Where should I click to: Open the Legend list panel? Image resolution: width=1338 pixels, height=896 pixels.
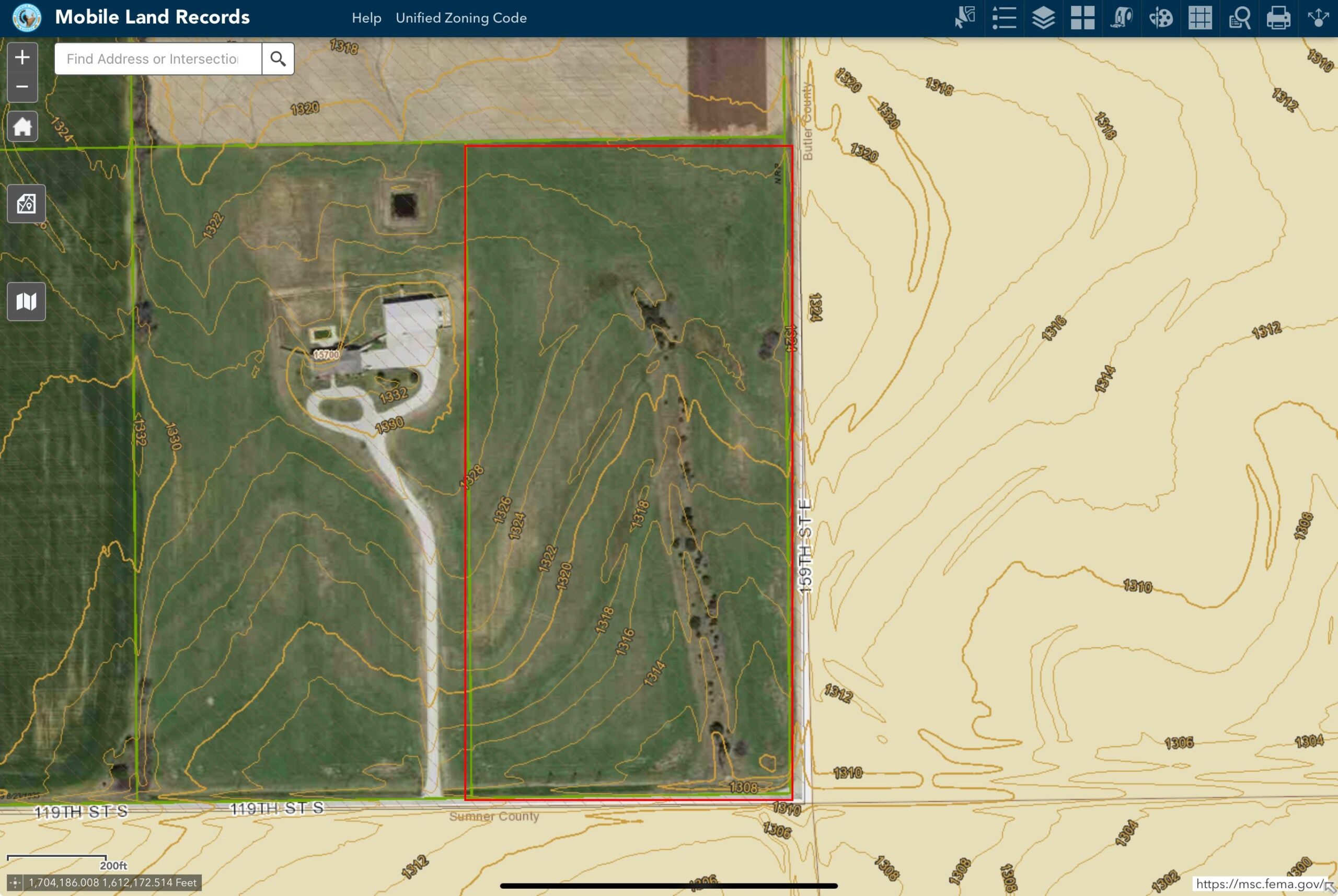tap(1004, 18)
